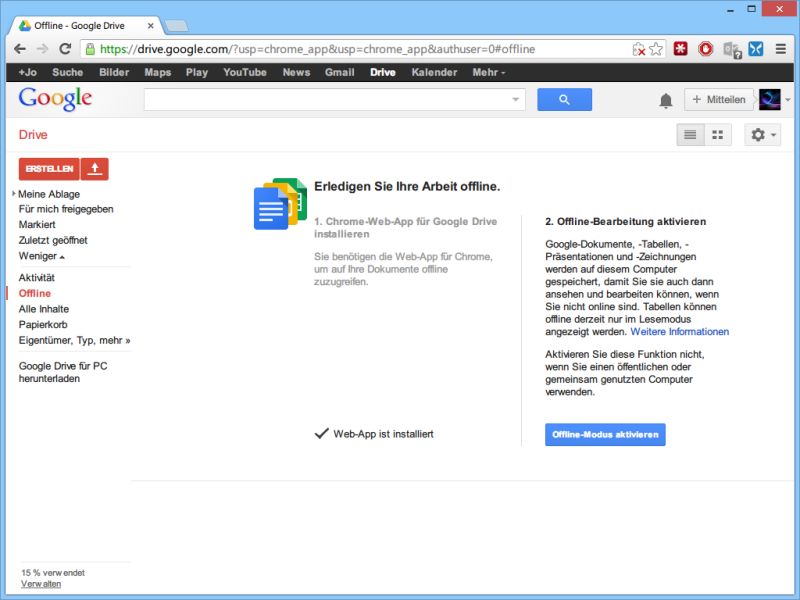The width and height of the screenshot is (800, 600).
Task: Open a new tab button
Action: click(177, 26)
